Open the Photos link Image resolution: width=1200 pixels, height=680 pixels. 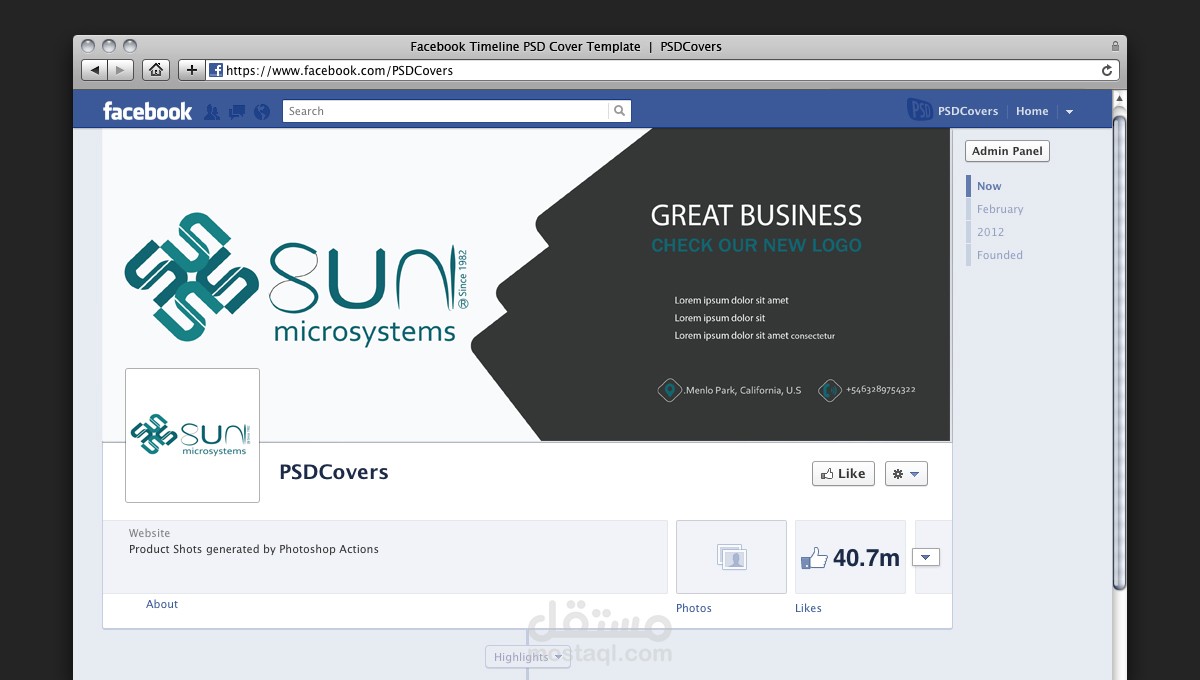point(694,608)
